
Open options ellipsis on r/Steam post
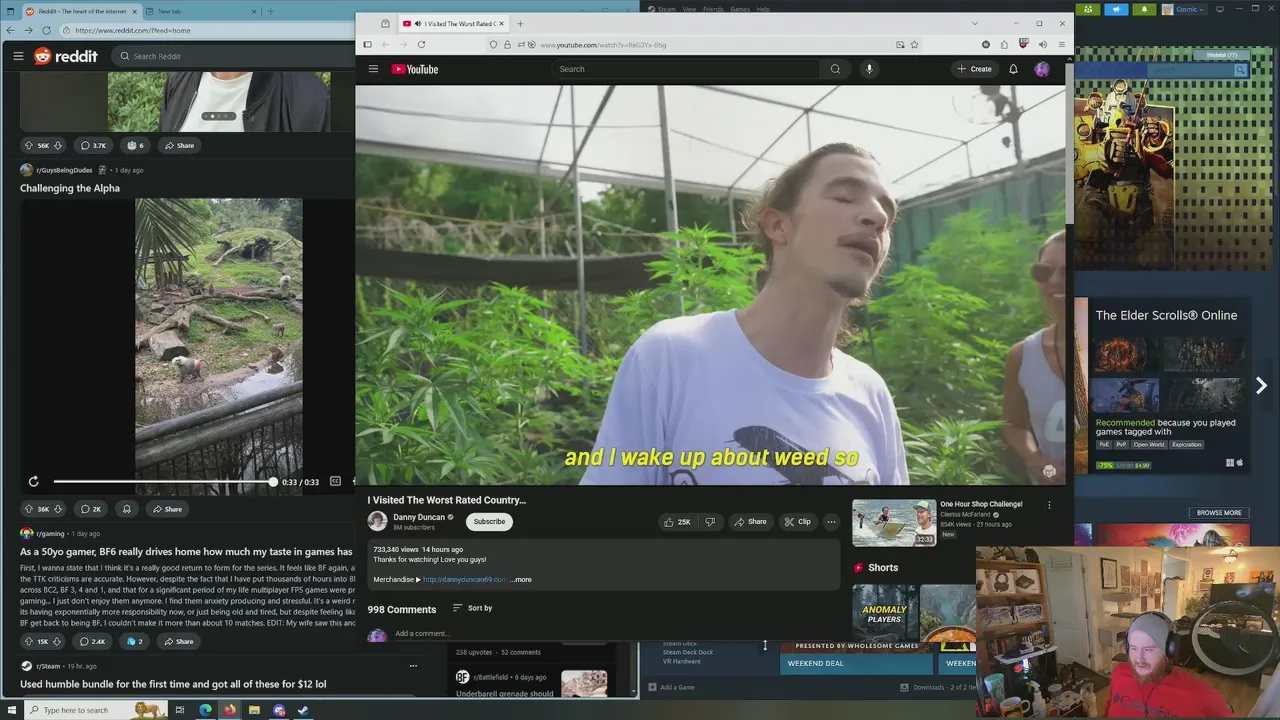coord(413,665)
